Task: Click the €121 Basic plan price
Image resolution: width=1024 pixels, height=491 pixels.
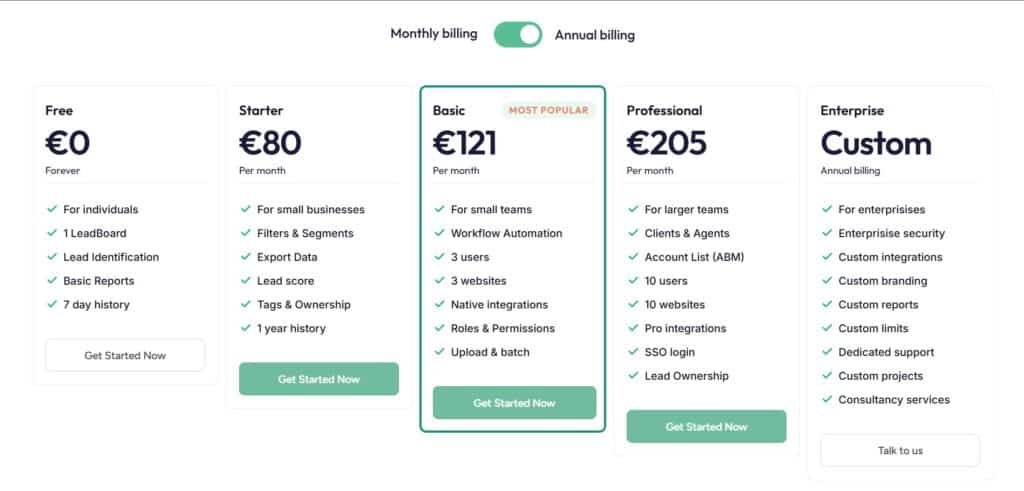Action: tap(465, 144)
